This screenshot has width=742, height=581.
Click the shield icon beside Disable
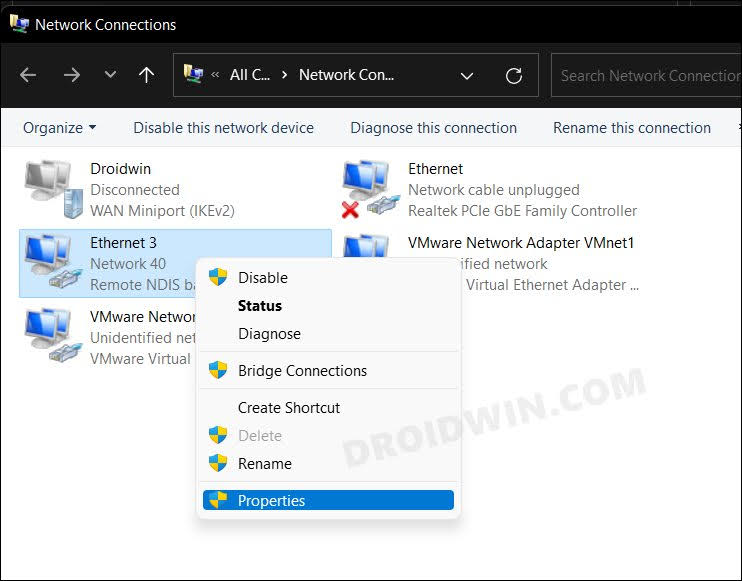218,277
